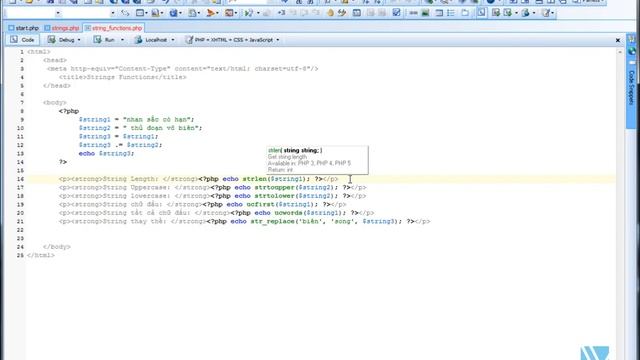Viewport: 640px width, 360px height.
Task: Click the String Uppercase strtoupper line
Action: (x=212, y=188)
